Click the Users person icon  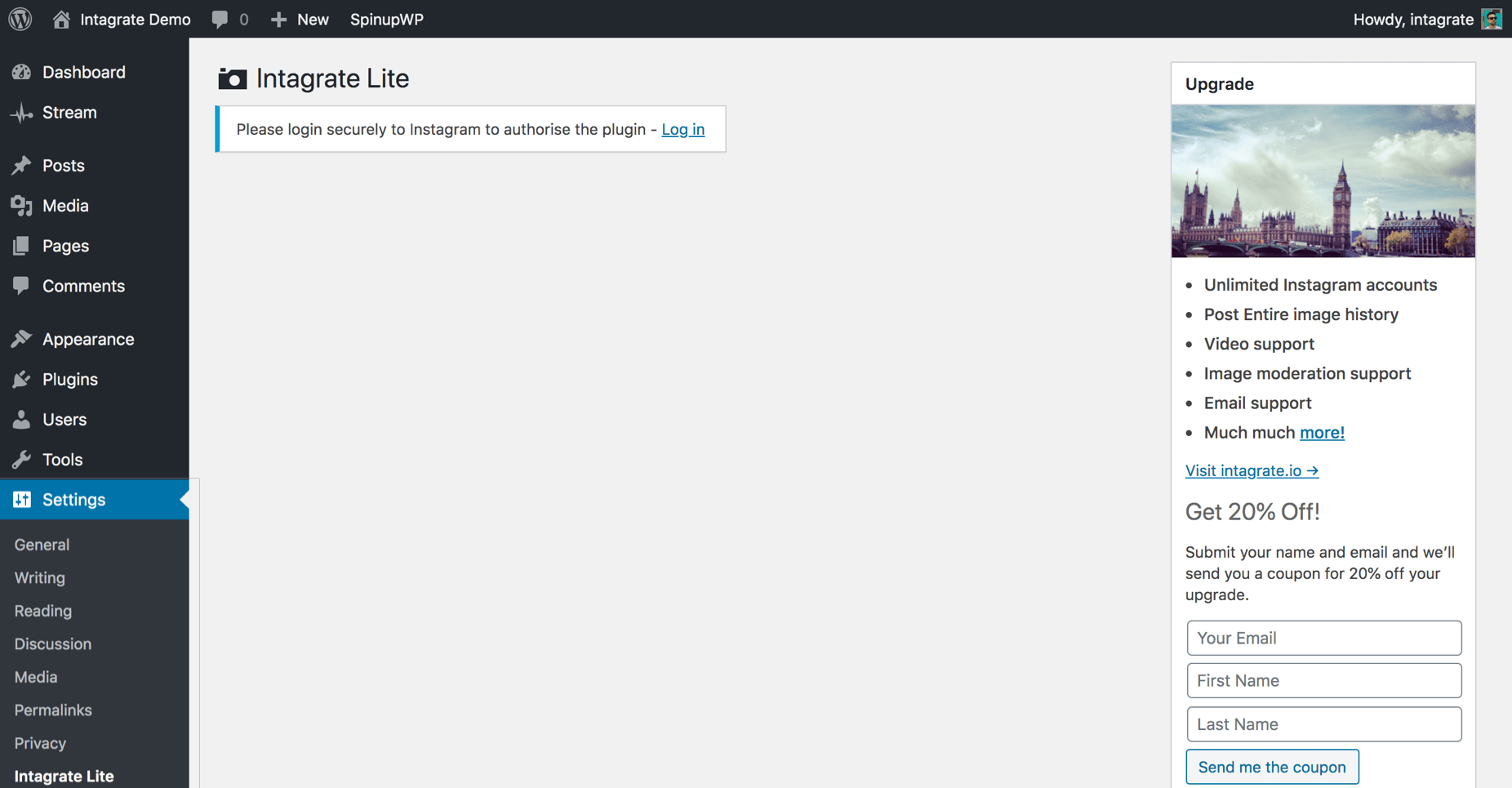tap(21, 419)
